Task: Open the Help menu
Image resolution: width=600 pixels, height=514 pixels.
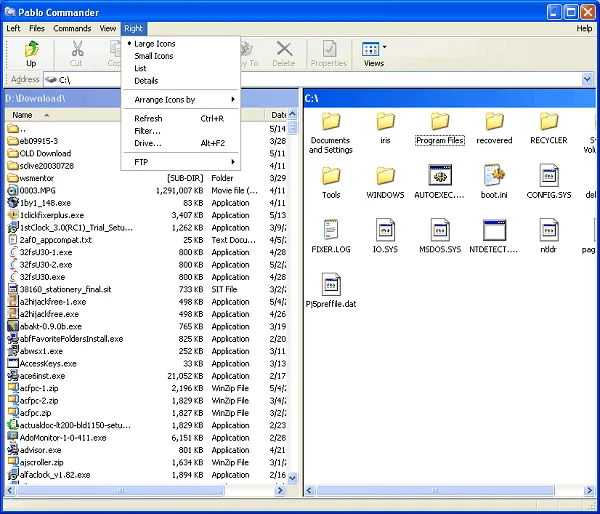Action: pyautogui.click(x=584, y=28)
